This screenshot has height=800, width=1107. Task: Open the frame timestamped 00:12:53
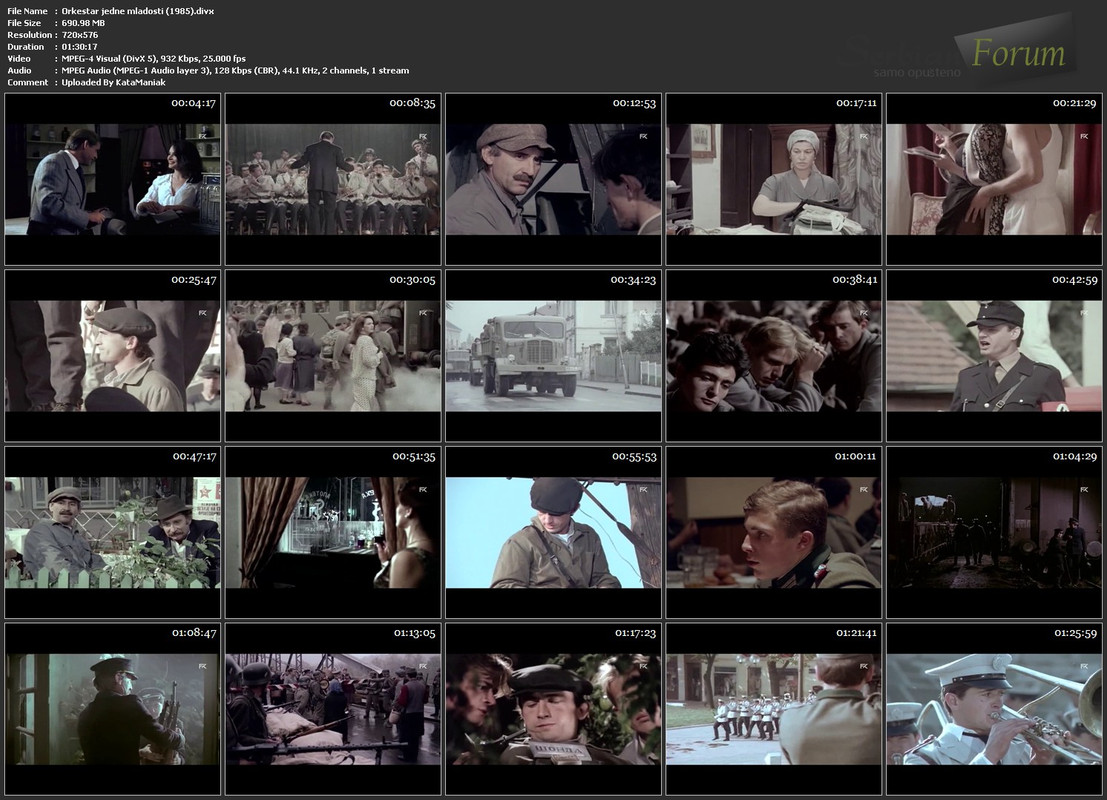pos(553,179)
